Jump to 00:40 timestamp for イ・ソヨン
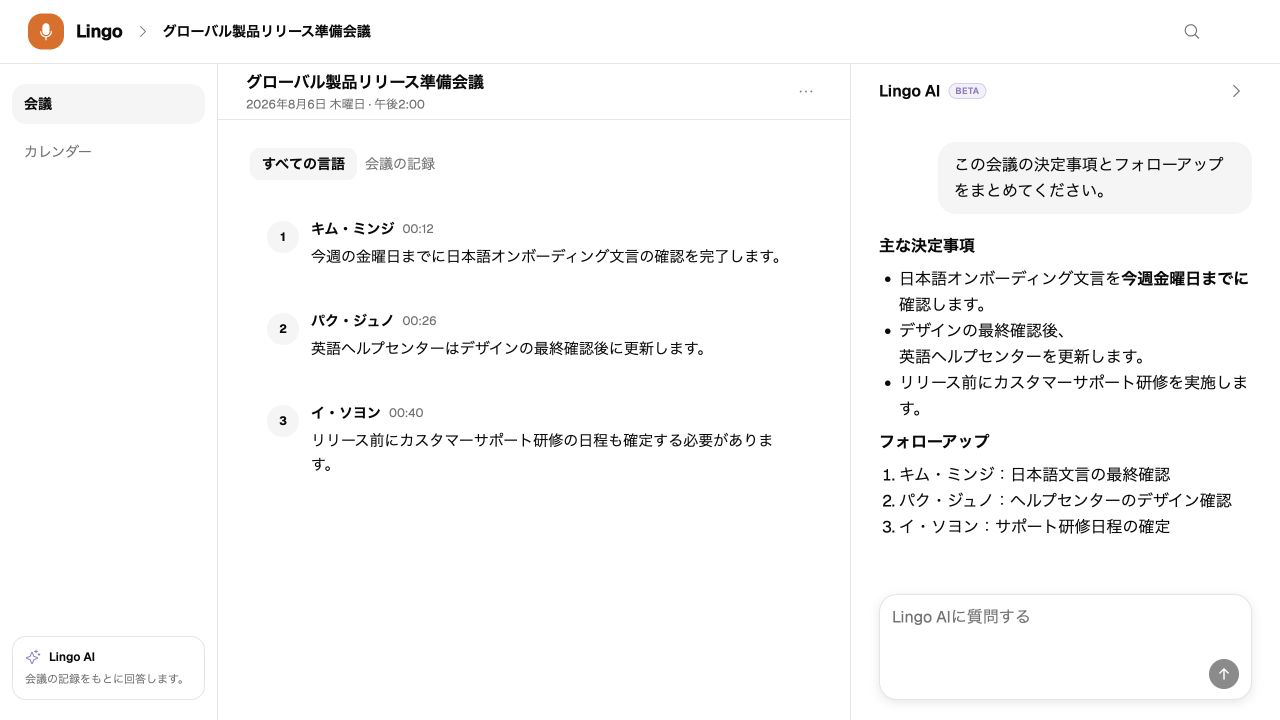The width and height of the screenshot is (1280, 720). pyautogui.click(x=406, y=413)
